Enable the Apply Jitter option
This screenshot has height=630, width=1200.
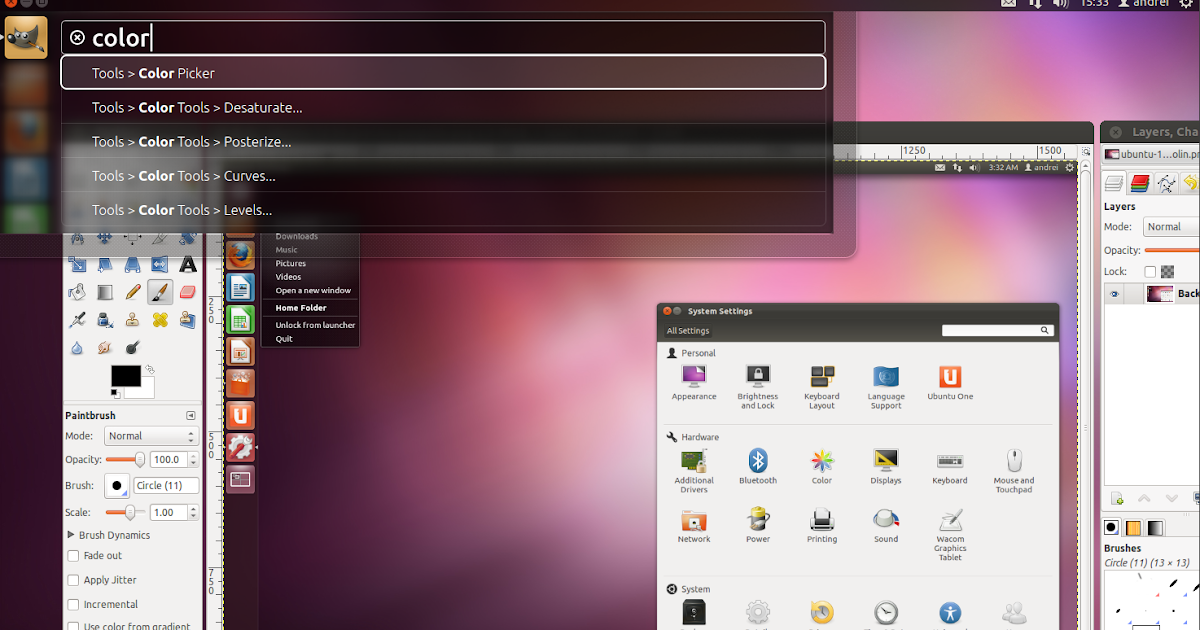73,580
